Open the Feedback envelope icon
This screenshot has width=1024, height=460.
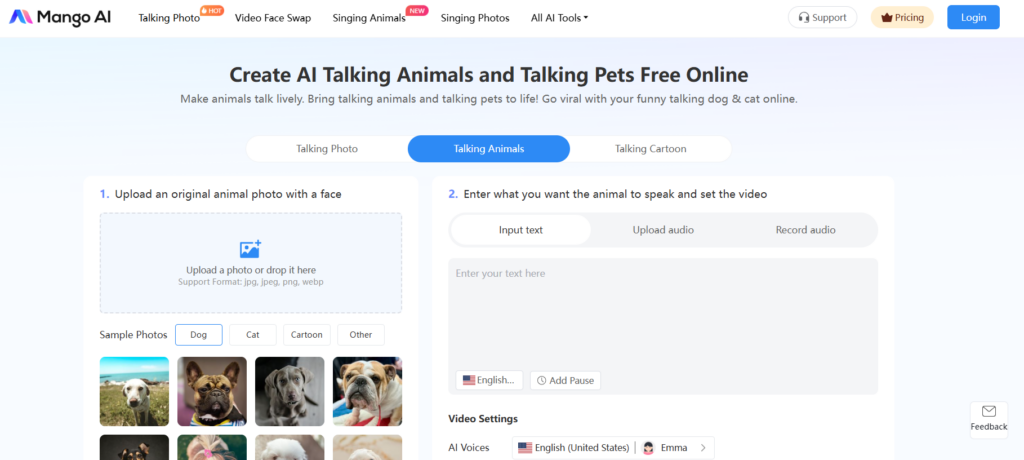[x=989, y=411]
